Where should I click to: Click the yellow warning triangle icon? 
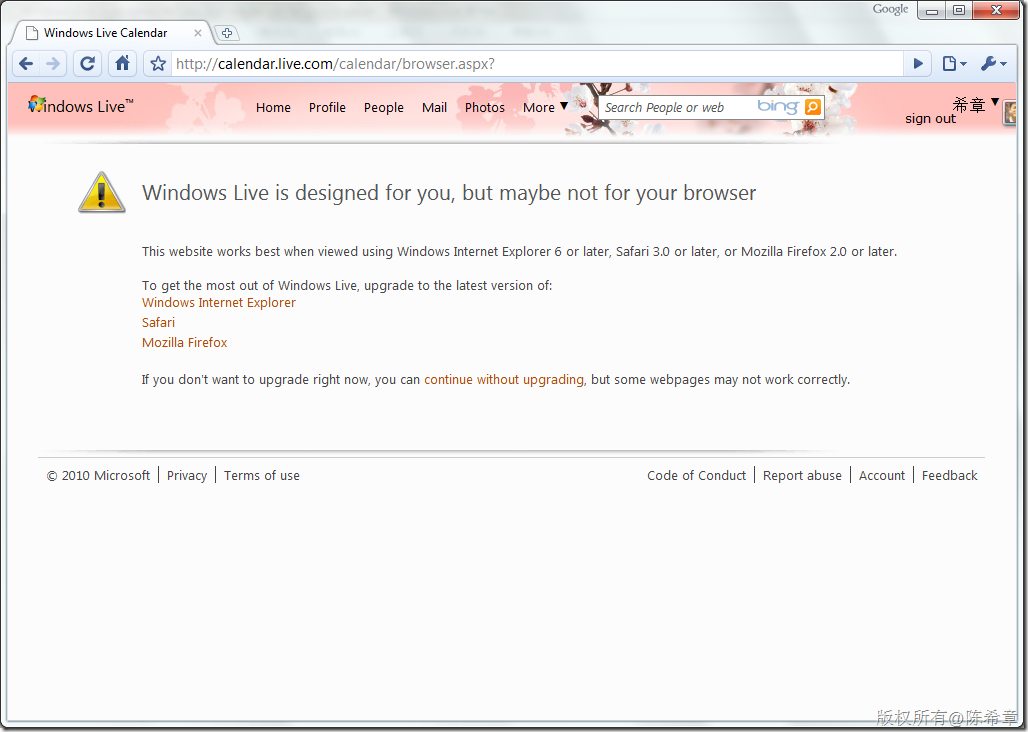coord(102,192)
